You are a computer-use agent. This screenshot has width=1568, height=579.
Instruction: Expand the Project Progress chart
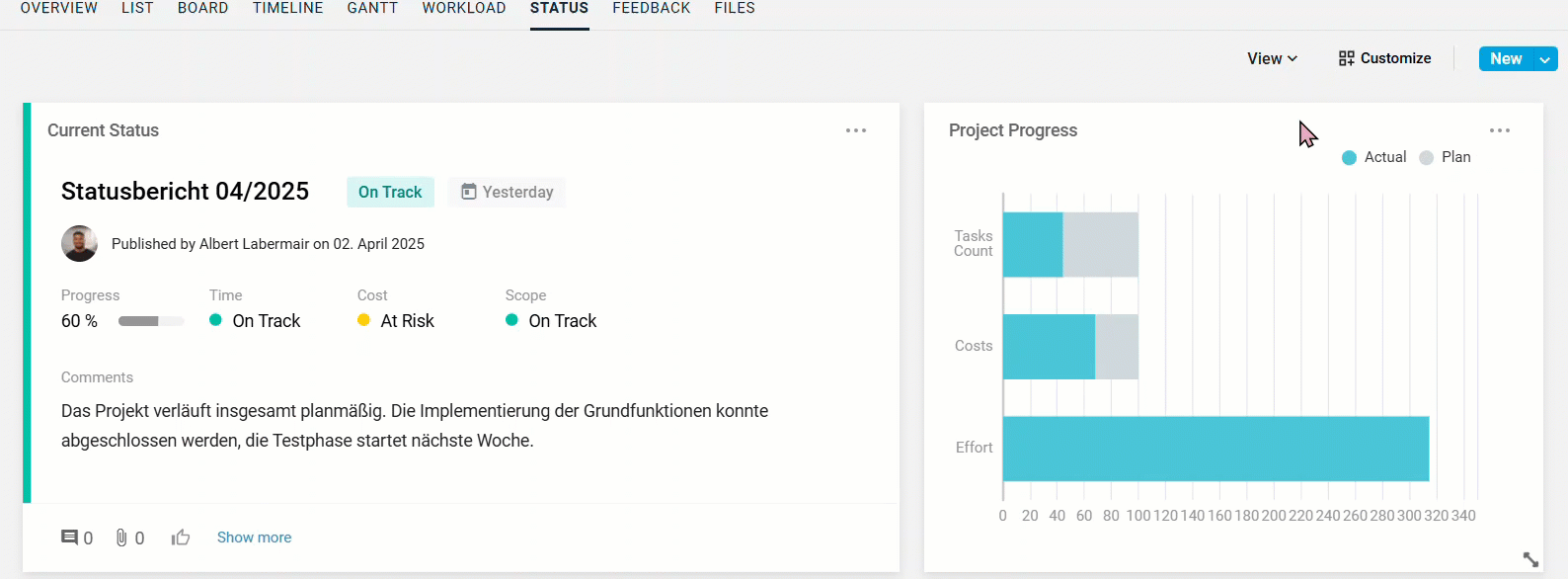pyautogui.click(x=1530, y=559)
